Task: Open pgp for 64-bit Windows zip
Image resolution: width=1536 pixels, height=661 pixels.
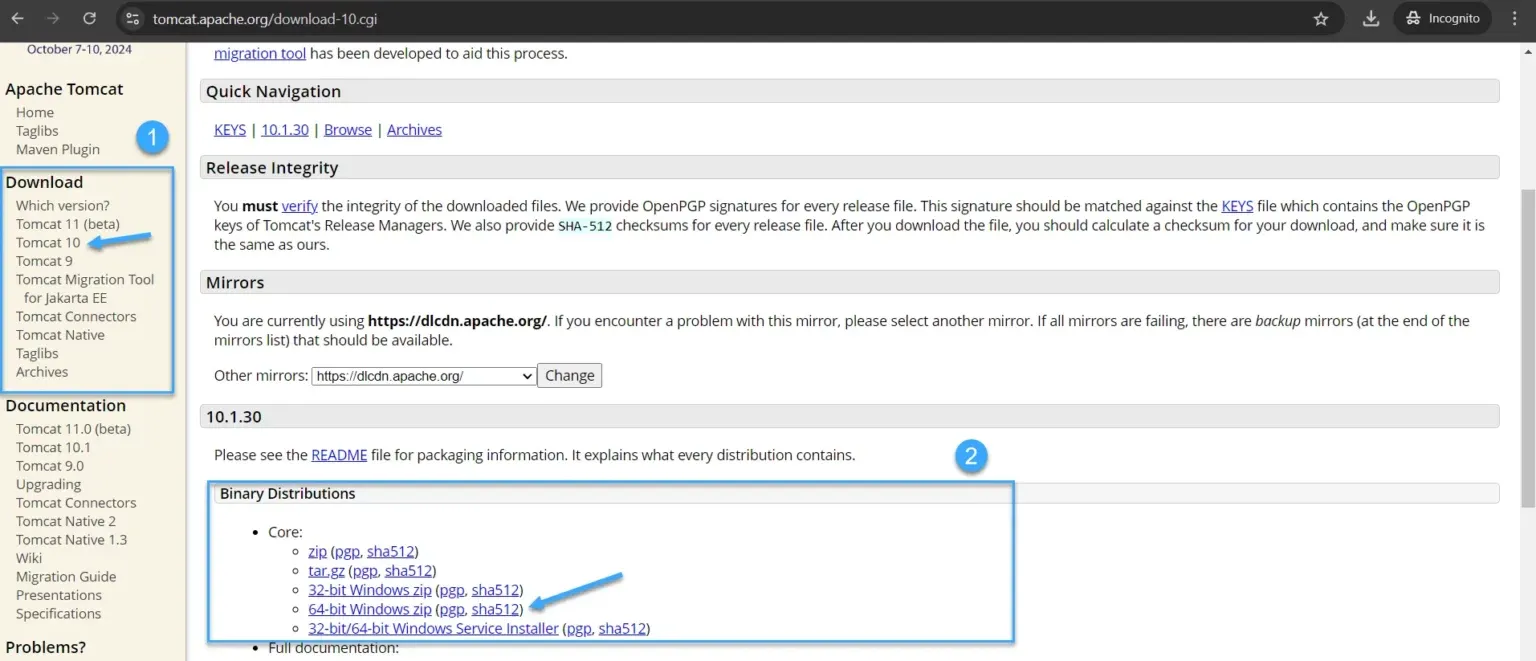Action: pyautogui.click(x=452, y=609)
